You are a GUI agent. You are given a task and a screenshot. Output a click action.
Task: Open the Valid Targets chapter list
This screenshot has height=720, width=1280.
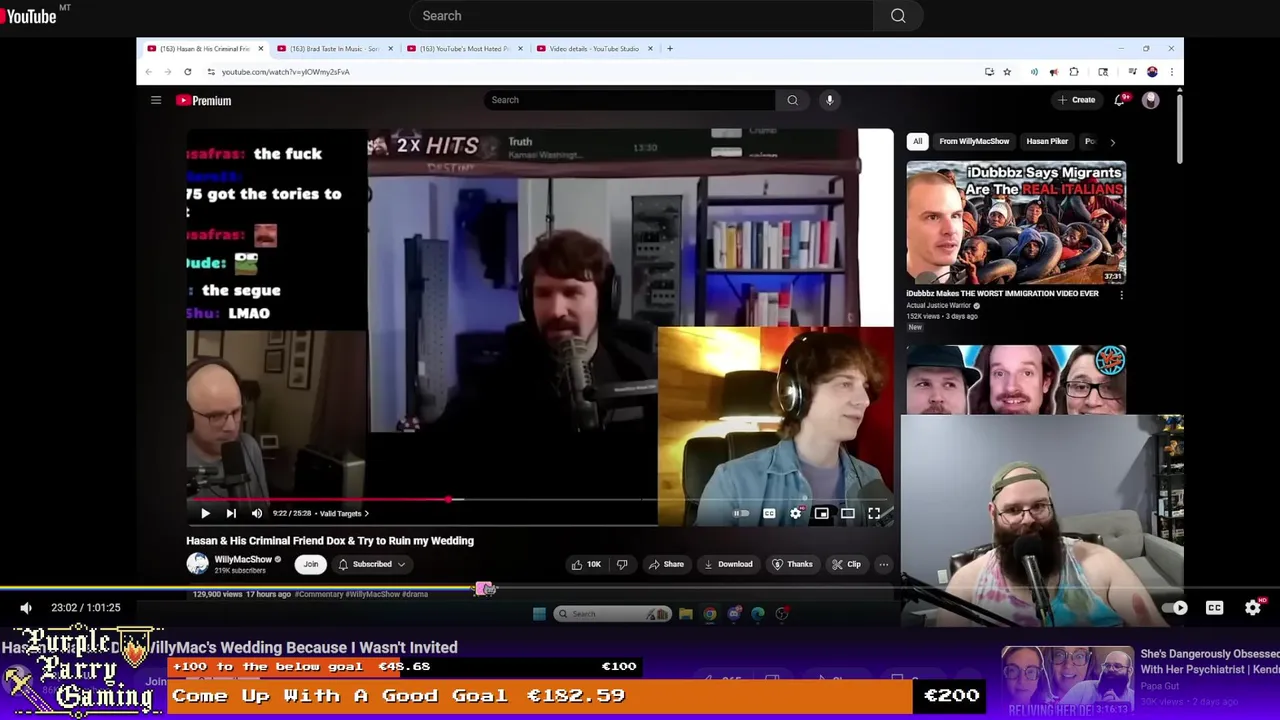[344, 513]
